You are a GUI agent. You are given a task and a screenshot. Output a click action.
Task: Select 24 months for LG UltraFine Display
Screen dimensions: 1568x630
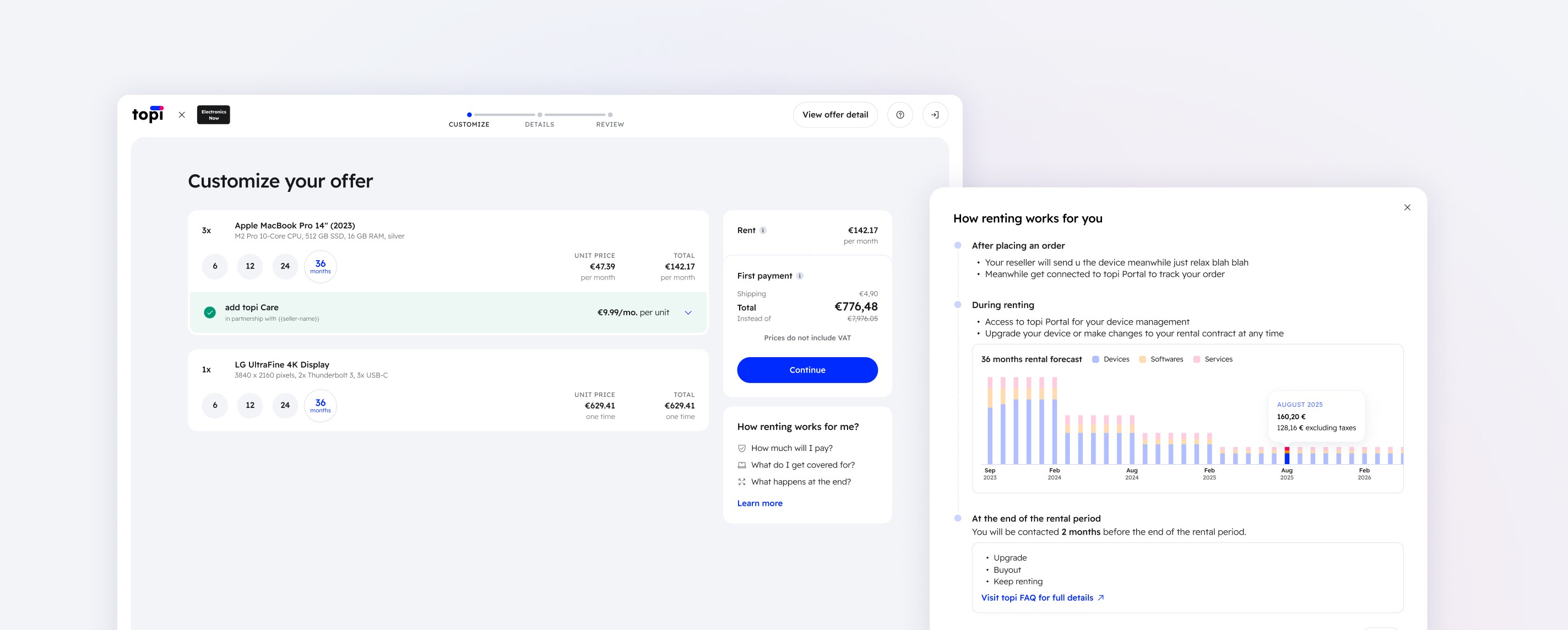(285, 405)
